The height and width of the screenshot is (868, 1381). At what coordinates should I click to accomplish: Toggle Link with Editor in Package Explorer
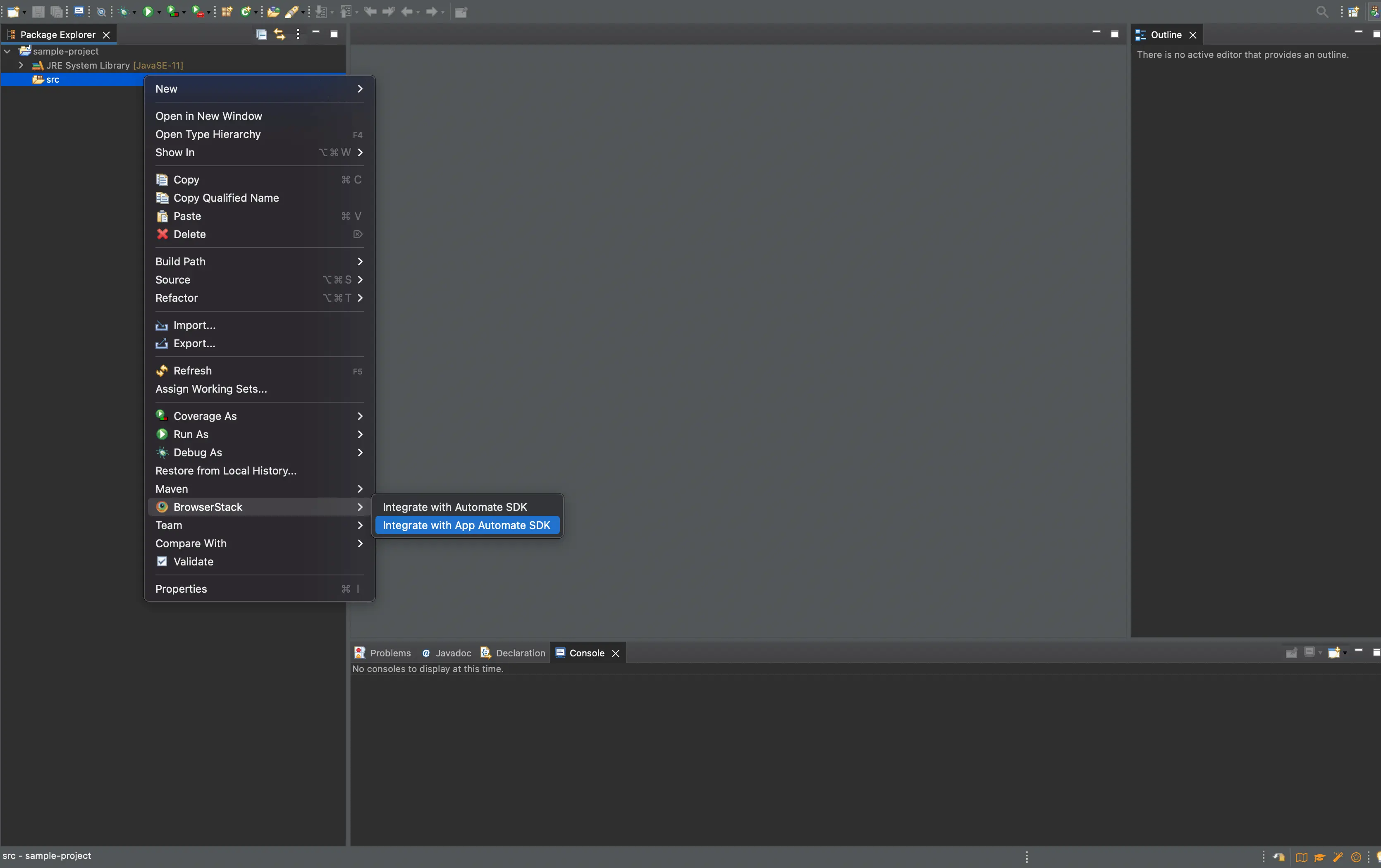279,34
